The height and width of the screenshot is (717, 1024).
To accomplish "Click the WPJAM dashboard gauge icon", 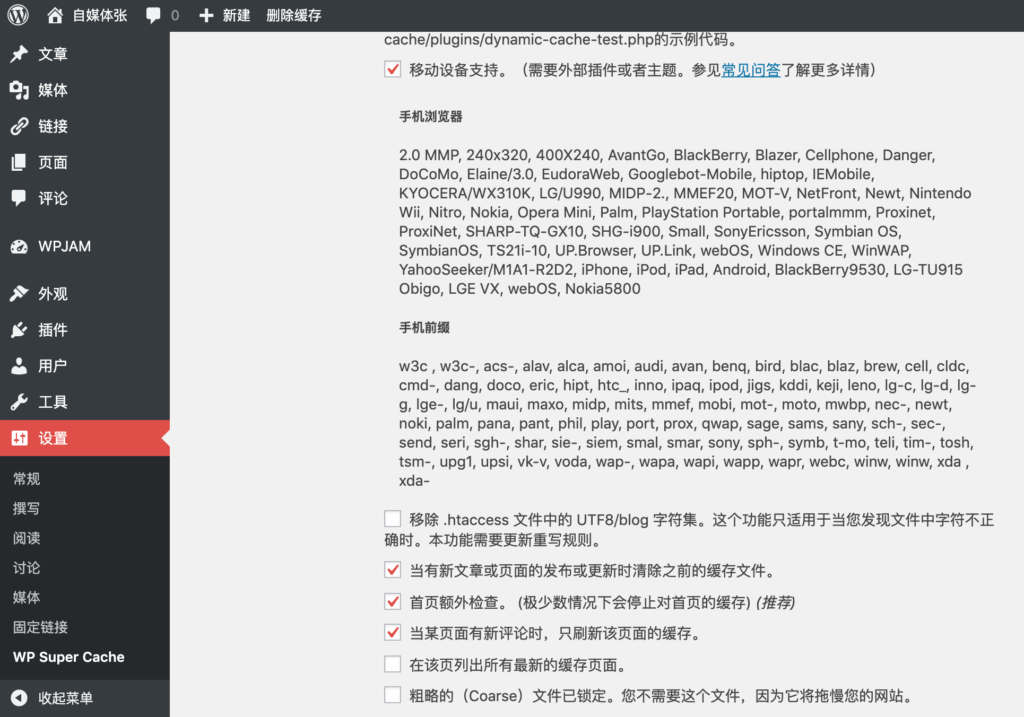I will tap(19, 246).
